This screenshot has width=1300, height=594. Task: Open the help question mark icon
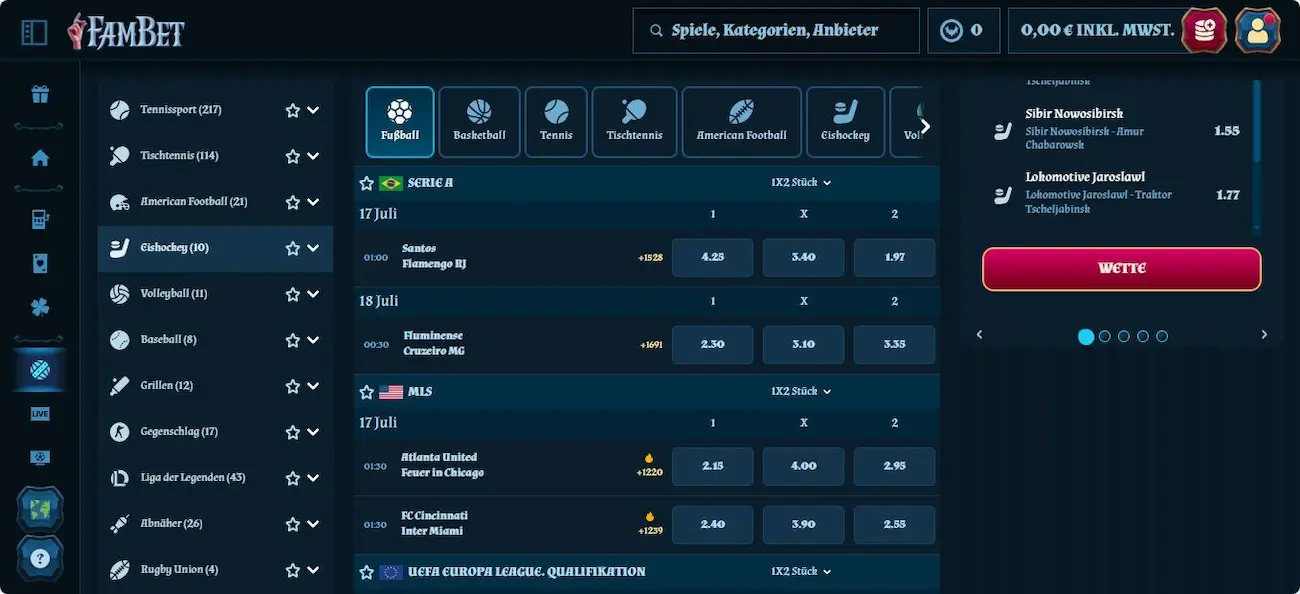[40, 558]
